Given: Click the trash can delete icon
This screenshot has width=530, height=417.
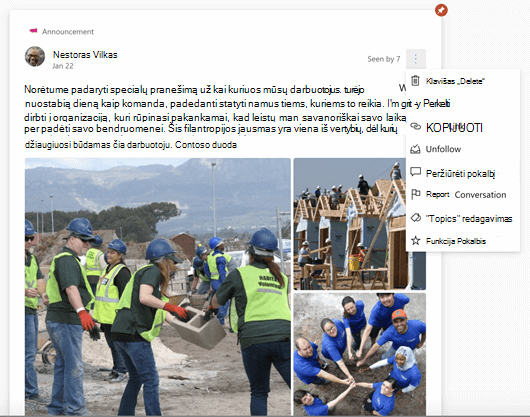Looking at the screenshot, I should coord(415,81).
